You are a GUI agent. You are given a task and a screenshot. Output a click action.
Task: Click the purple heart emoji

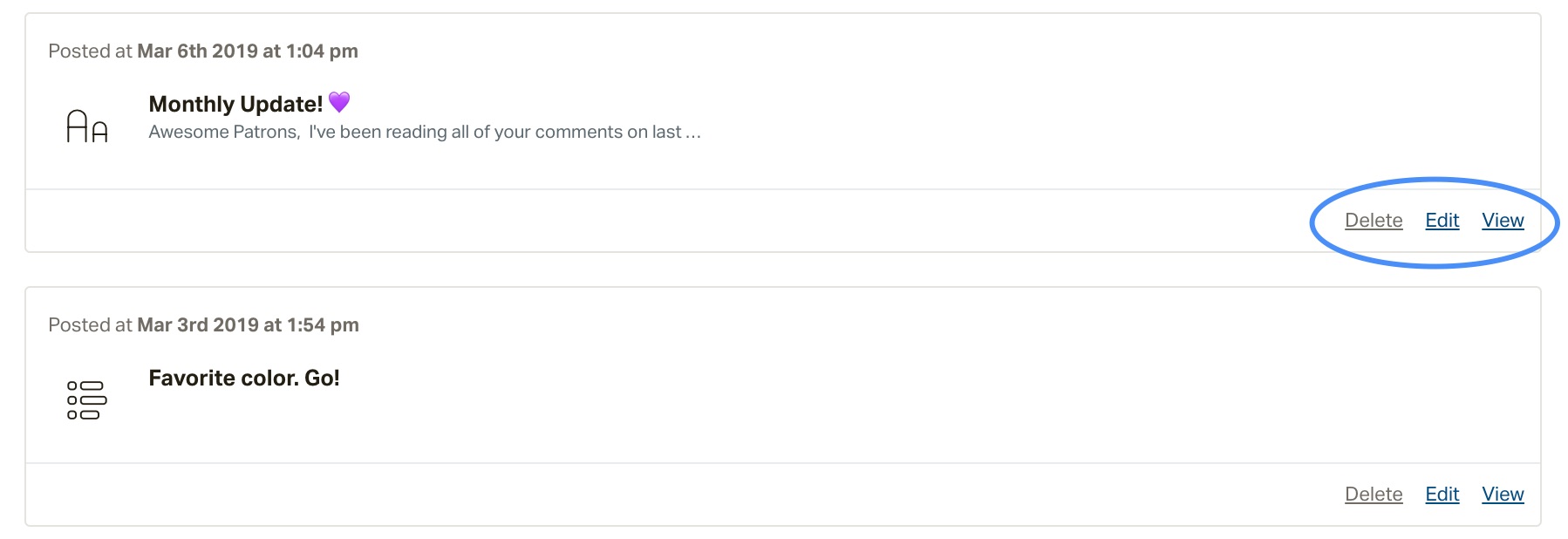pyautogui.click(x=339, y=102)
